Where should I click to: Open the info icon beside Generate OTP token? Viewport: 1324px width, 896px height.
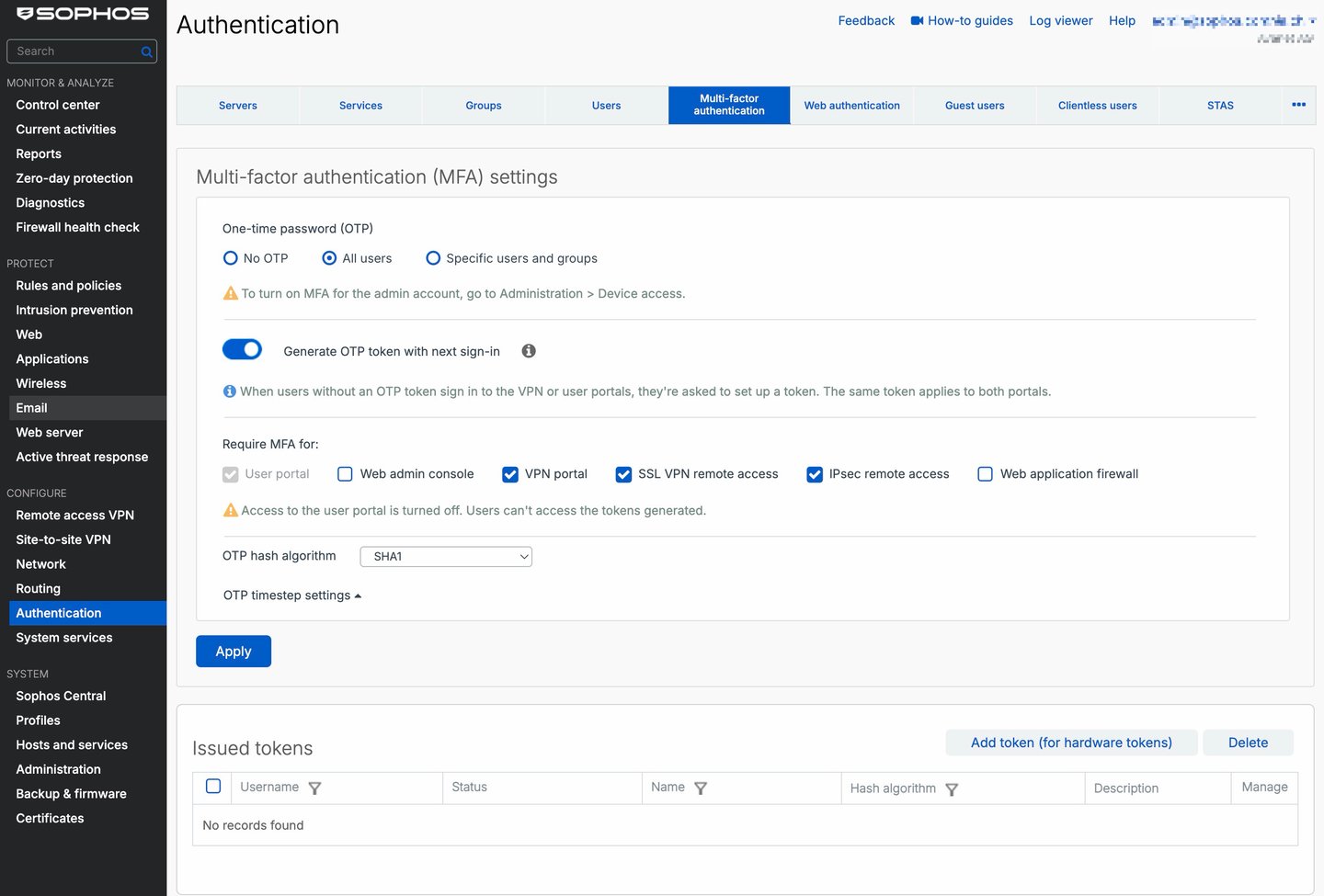click(529, 351)
